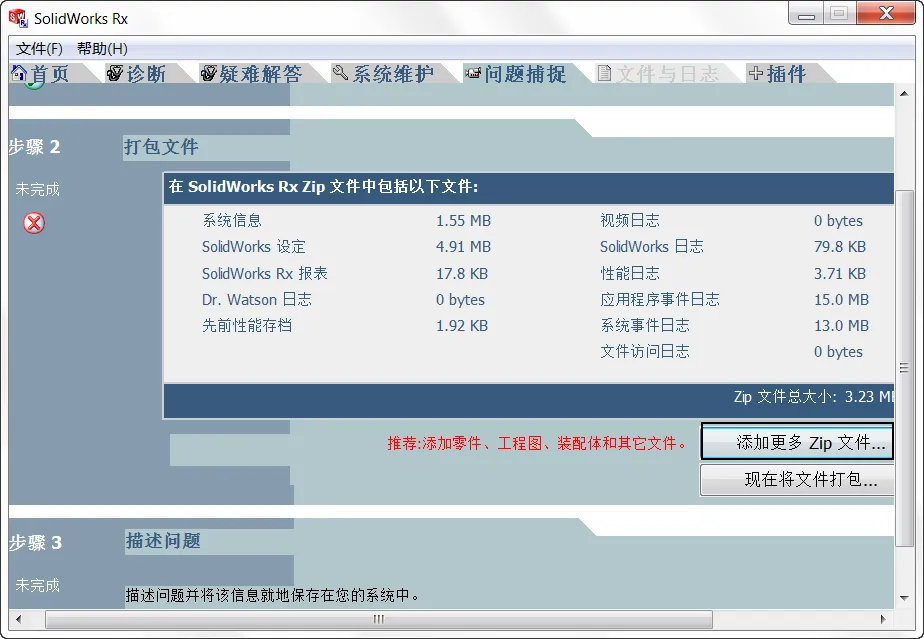Go to the 系统维护 tab
The height and width of the screenshot is (639, 924).
pyautogui.click(x=393, y=74)
